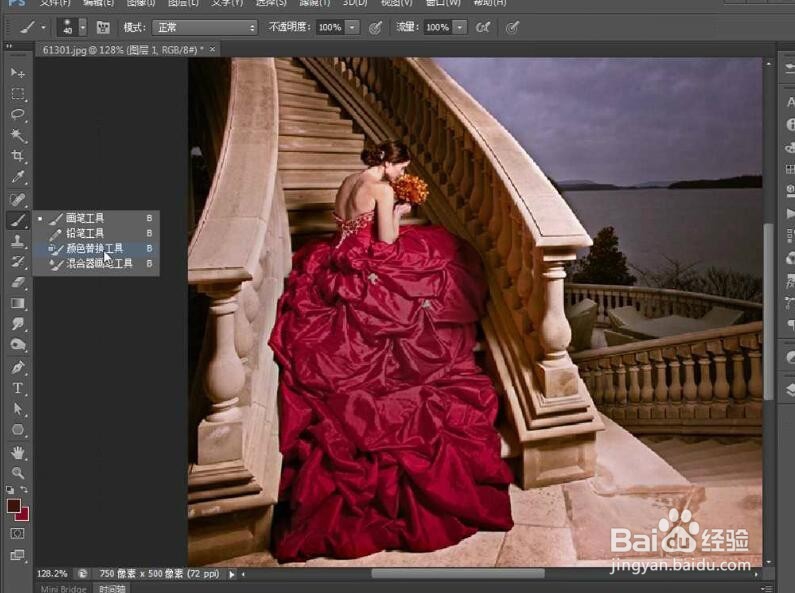Open the 流量 slider dropdown arrow
This screenshot has width=795, height=593.
click(x=459, y=27)
